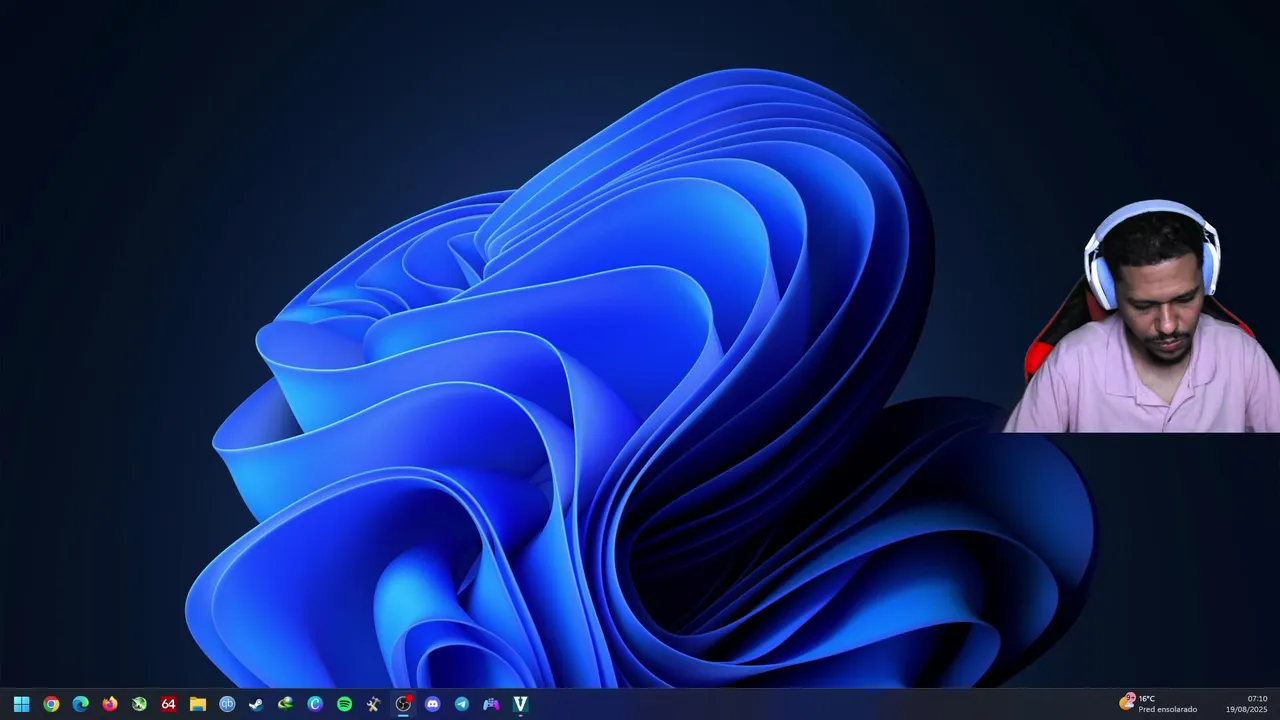This screenshot has height=720, width=1280.
Task: Open the weather widget showing 16°C
Action: click(x=1158, y=703)
